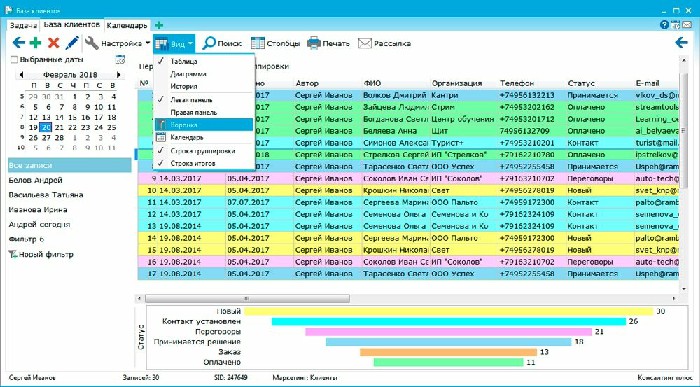Click horizontal scrollbar right arrow

point(674,298)
